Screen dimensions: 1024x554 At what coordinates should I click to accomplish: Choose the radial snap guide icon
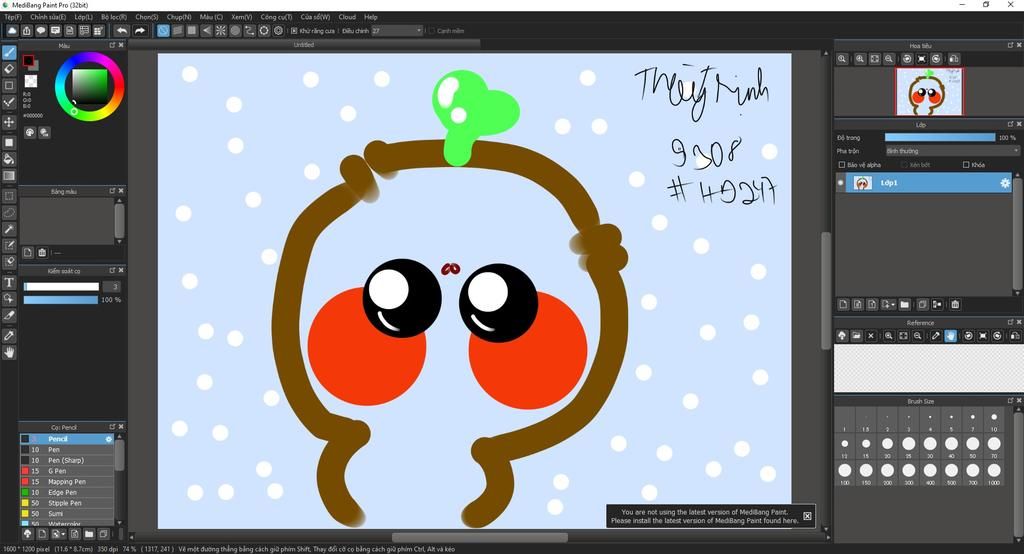[221, 31]
